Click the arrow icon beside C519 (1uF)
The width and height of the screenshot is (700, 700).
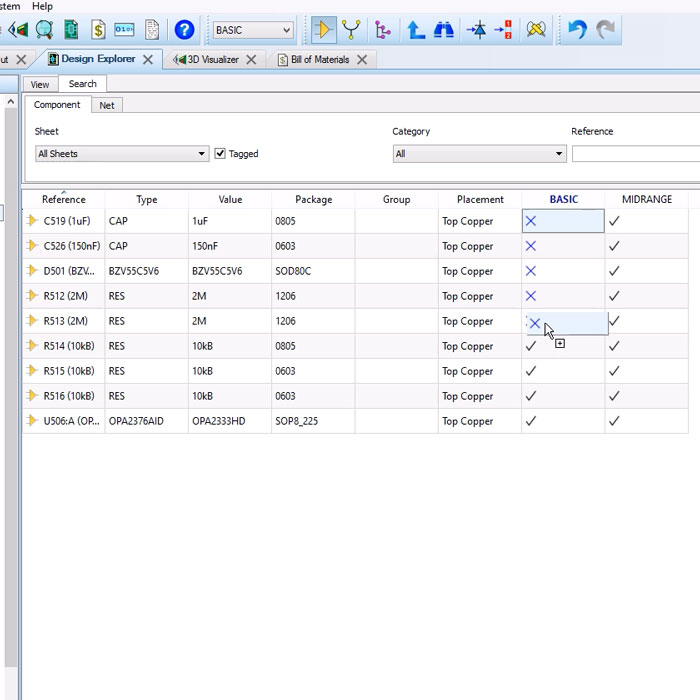tap(32, 221)
